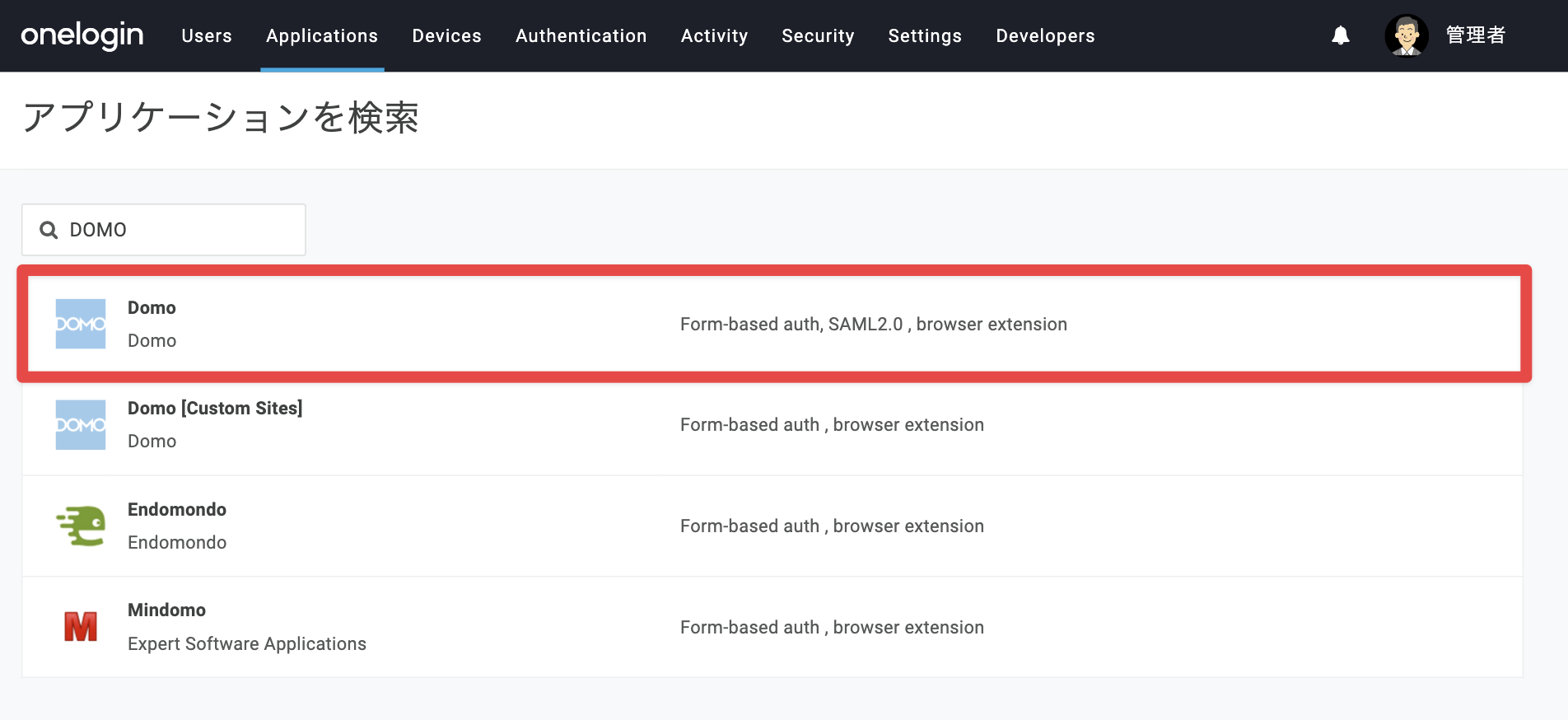Select the Mindomo result title

pos(166,610)
